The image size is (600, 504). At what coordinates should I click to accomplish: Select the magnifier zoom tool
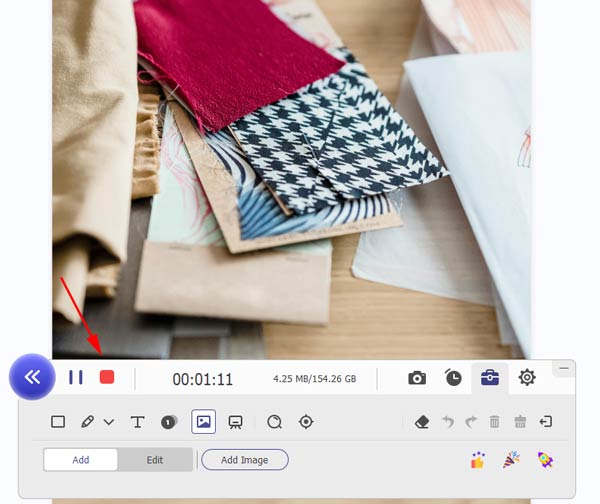274,422
